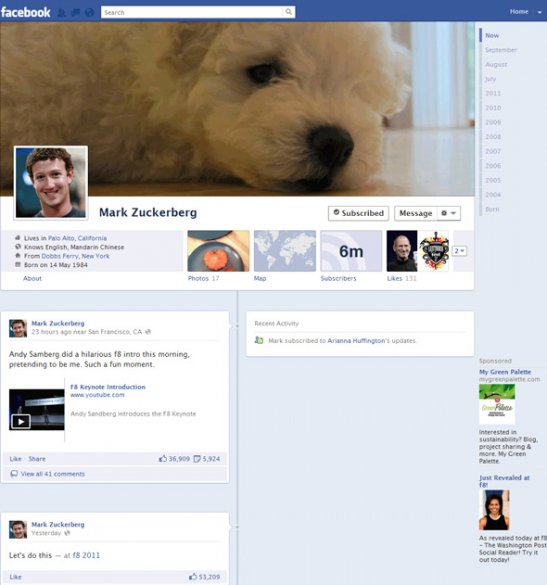Open the About section link
The width and height of the screenshot is (547, 585).
pyautogui.click(x=32, y=278)
